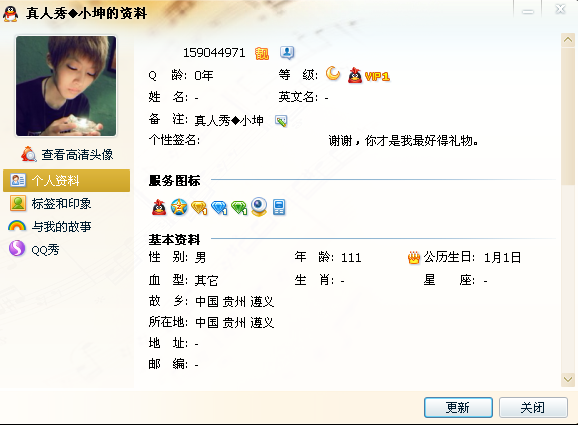Edit the remark name with pencil icon
This screenshot has width=578, height=425.
(281, 121)
